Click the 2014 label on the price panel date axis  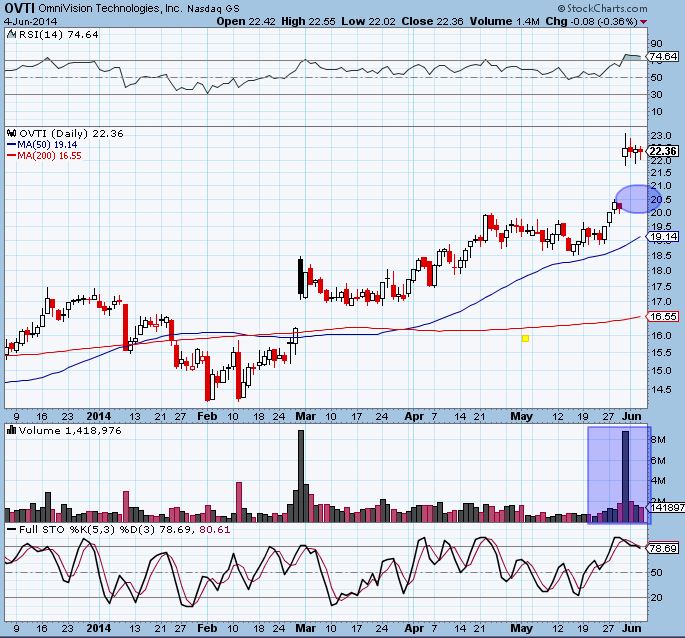[x=99, y=416]
